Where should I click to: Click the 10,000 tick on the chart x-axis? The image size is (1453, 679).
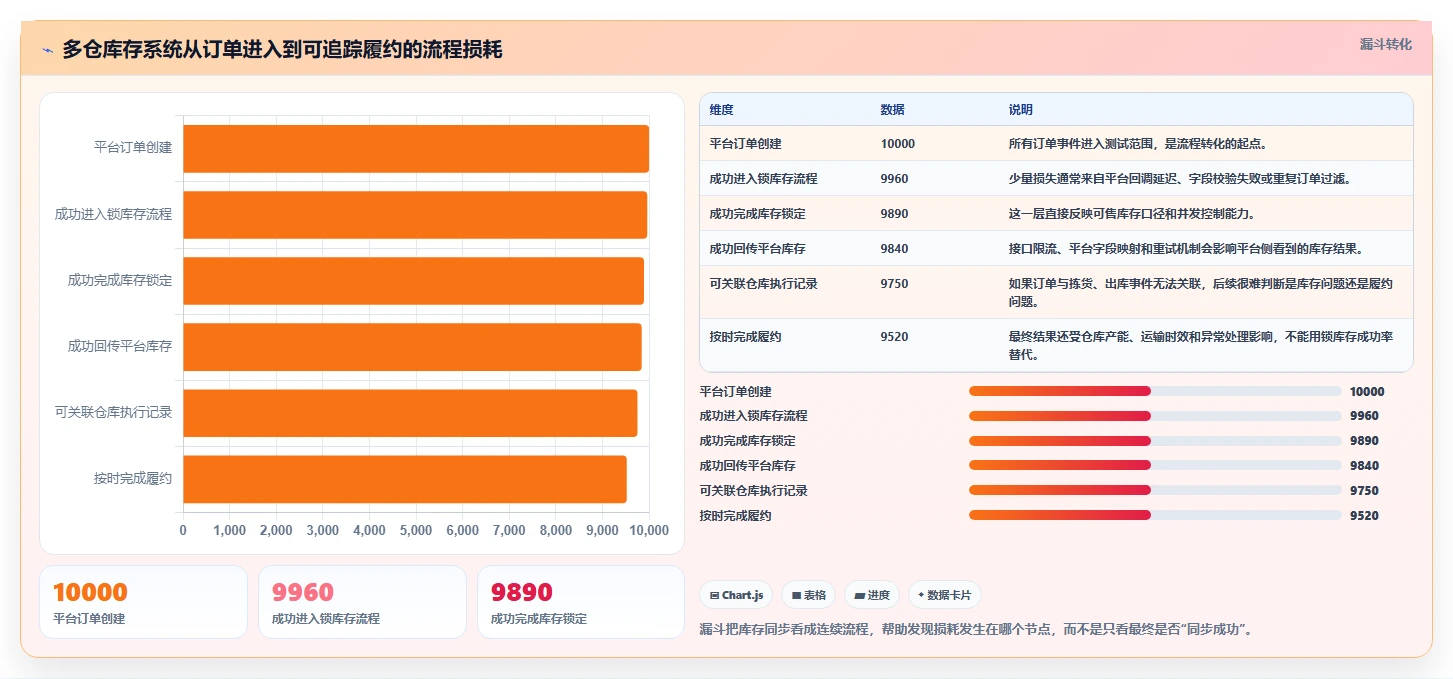tap(648, 531)
